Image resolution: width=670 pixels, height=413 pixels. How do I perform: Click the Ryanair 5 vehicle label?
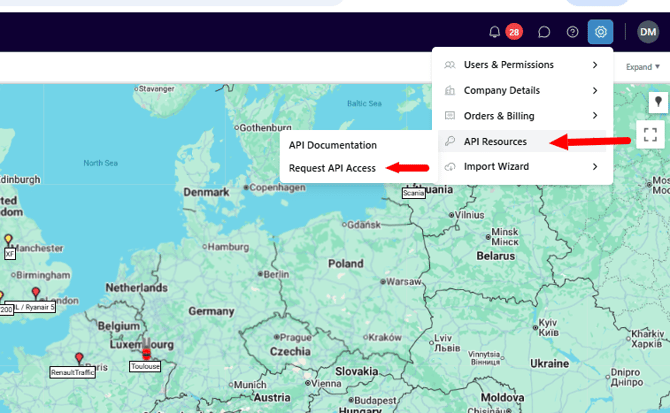click(x=33, y=307)
